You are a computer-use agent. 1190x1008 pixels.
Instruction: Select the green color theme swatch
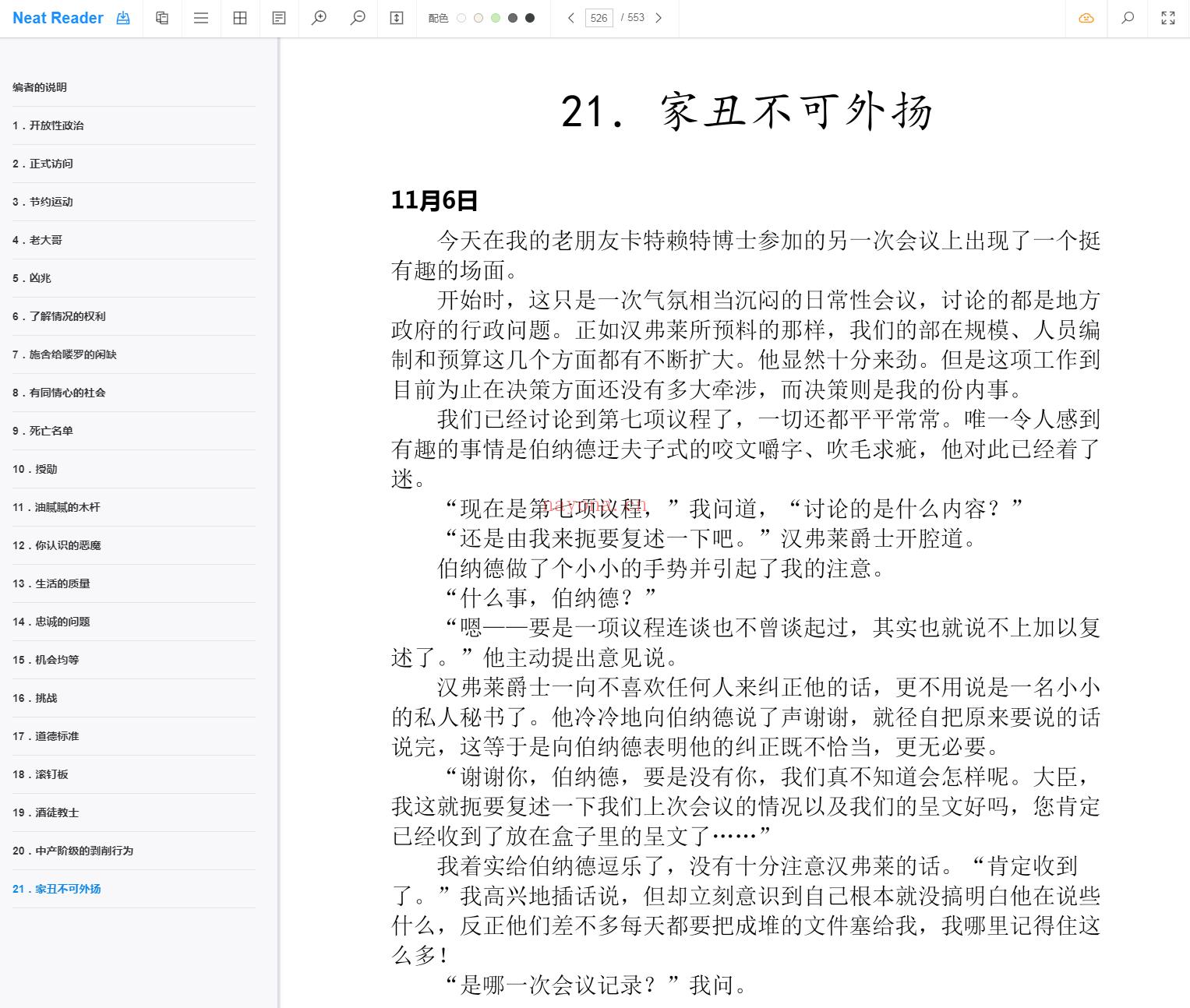tap(496, 18)
